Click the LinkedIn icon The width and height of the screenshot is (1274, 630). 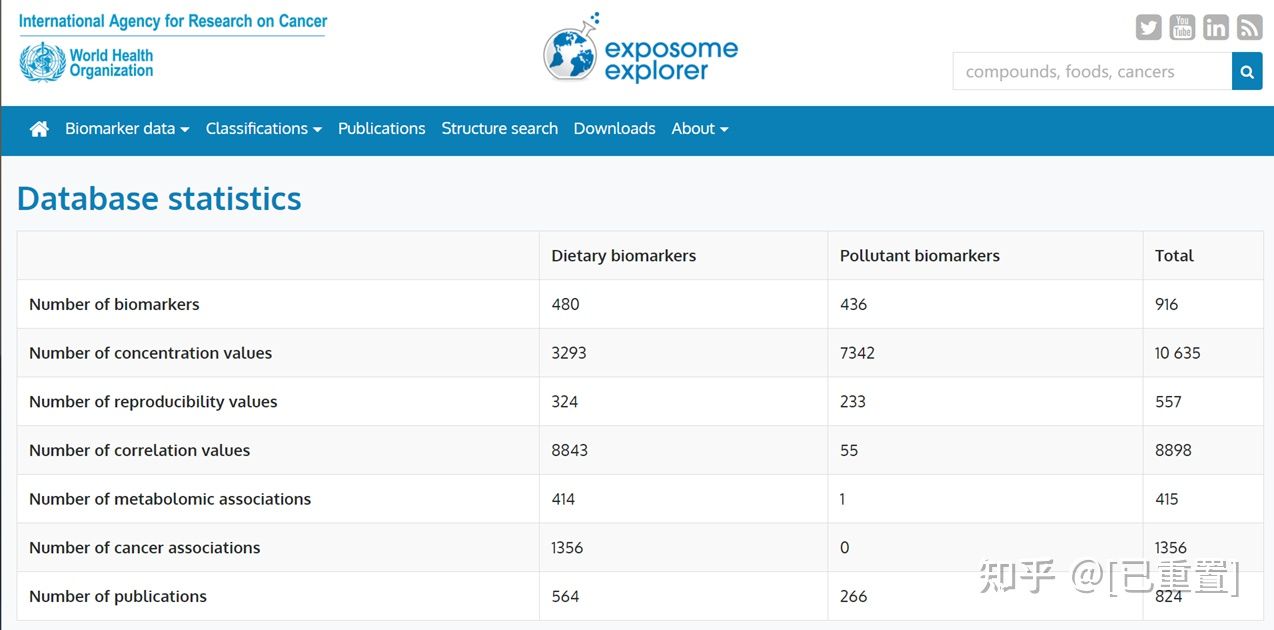pos(1216,28)
